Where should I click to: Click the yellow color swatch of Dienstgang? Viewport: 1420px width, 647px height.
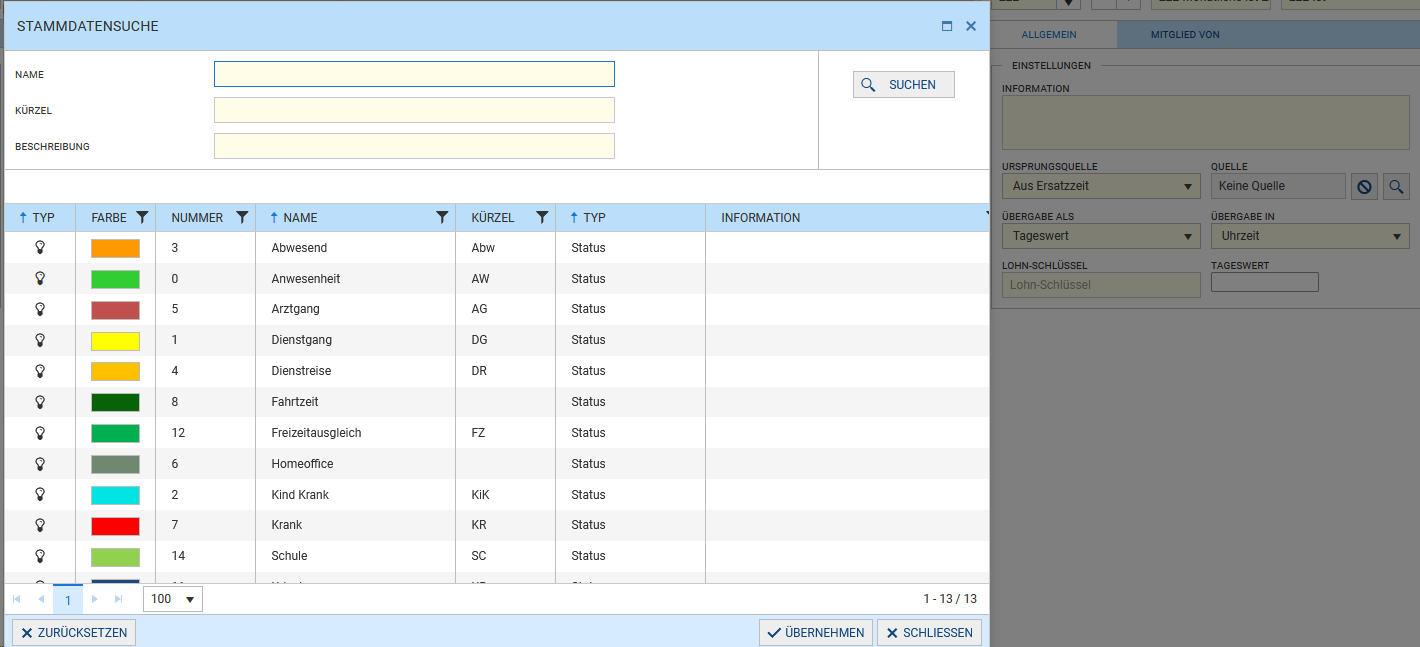pyautogui.click(x=115, y=341)
